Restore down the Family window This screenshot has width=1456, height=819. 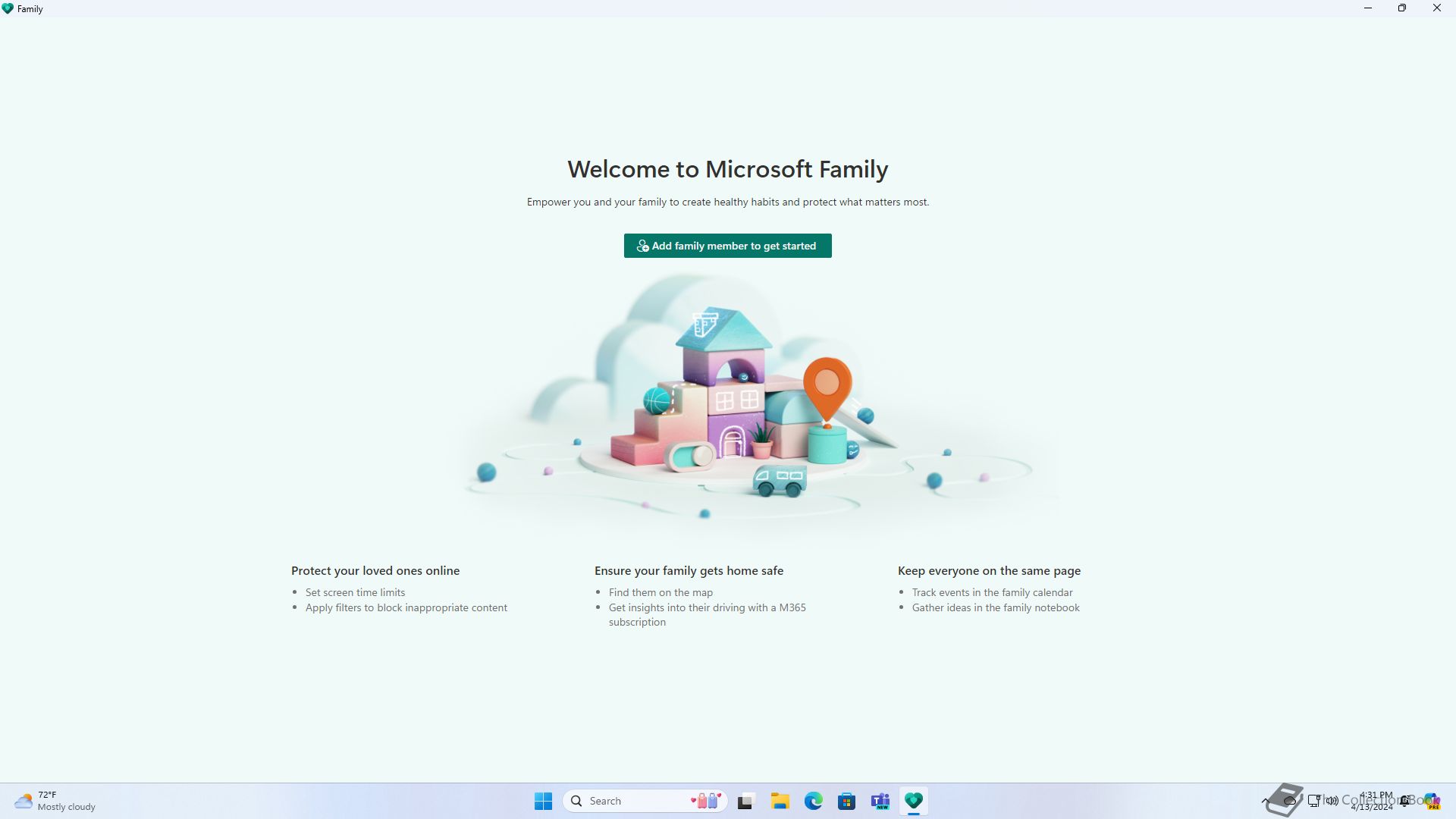pyautogui.click(x=1402, y=8)
